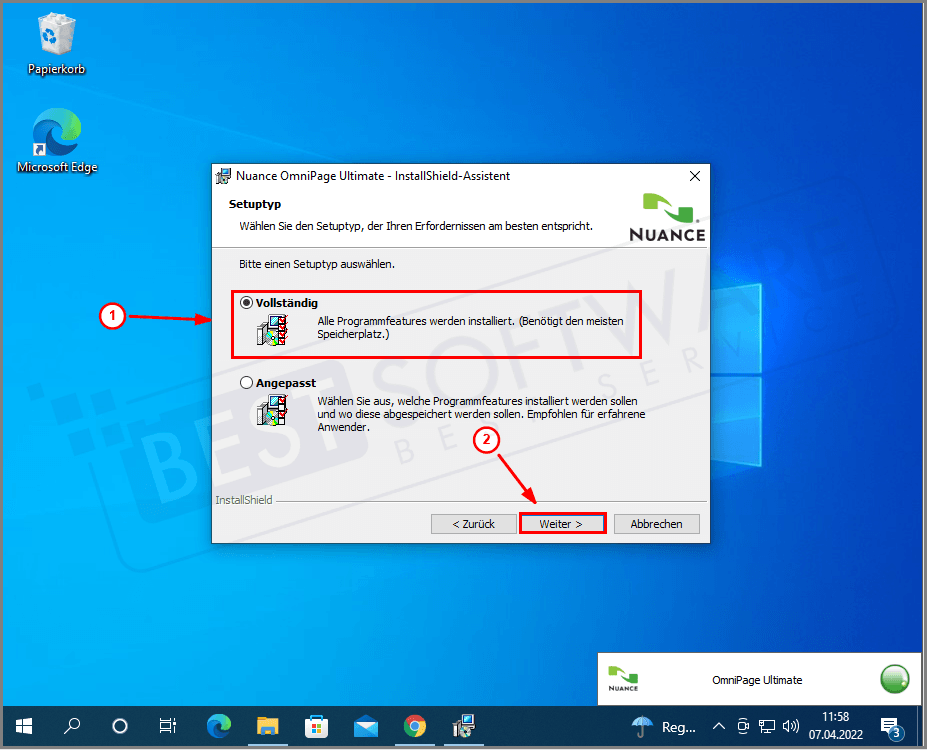Open the Papierkorb on the desktop
This screenshot has width=927, height=750.
pos(55,42)
